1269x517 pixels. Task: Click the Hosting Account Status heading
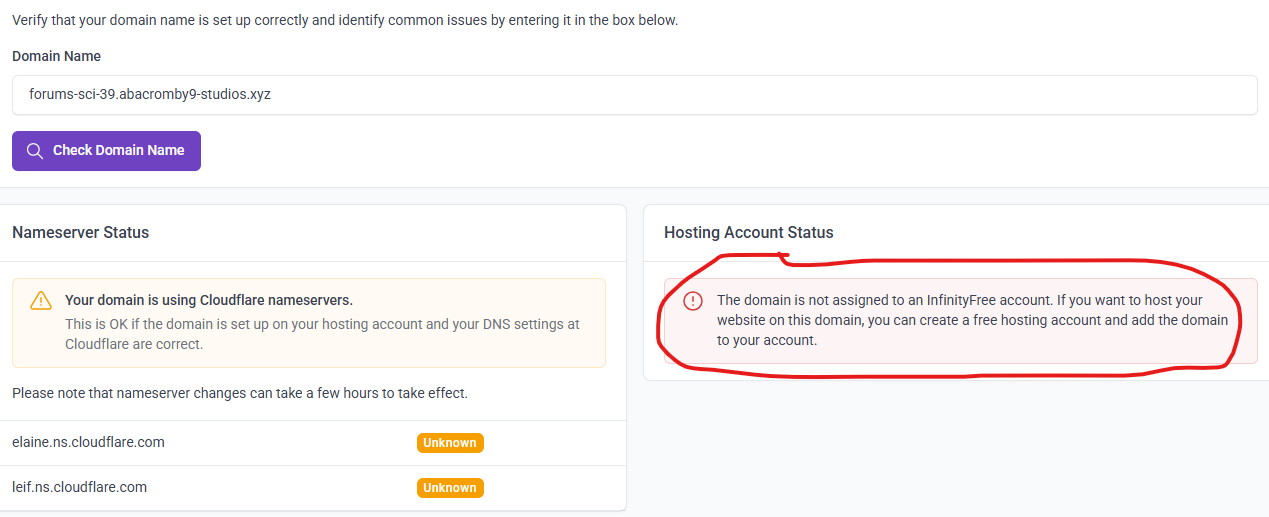748,232
